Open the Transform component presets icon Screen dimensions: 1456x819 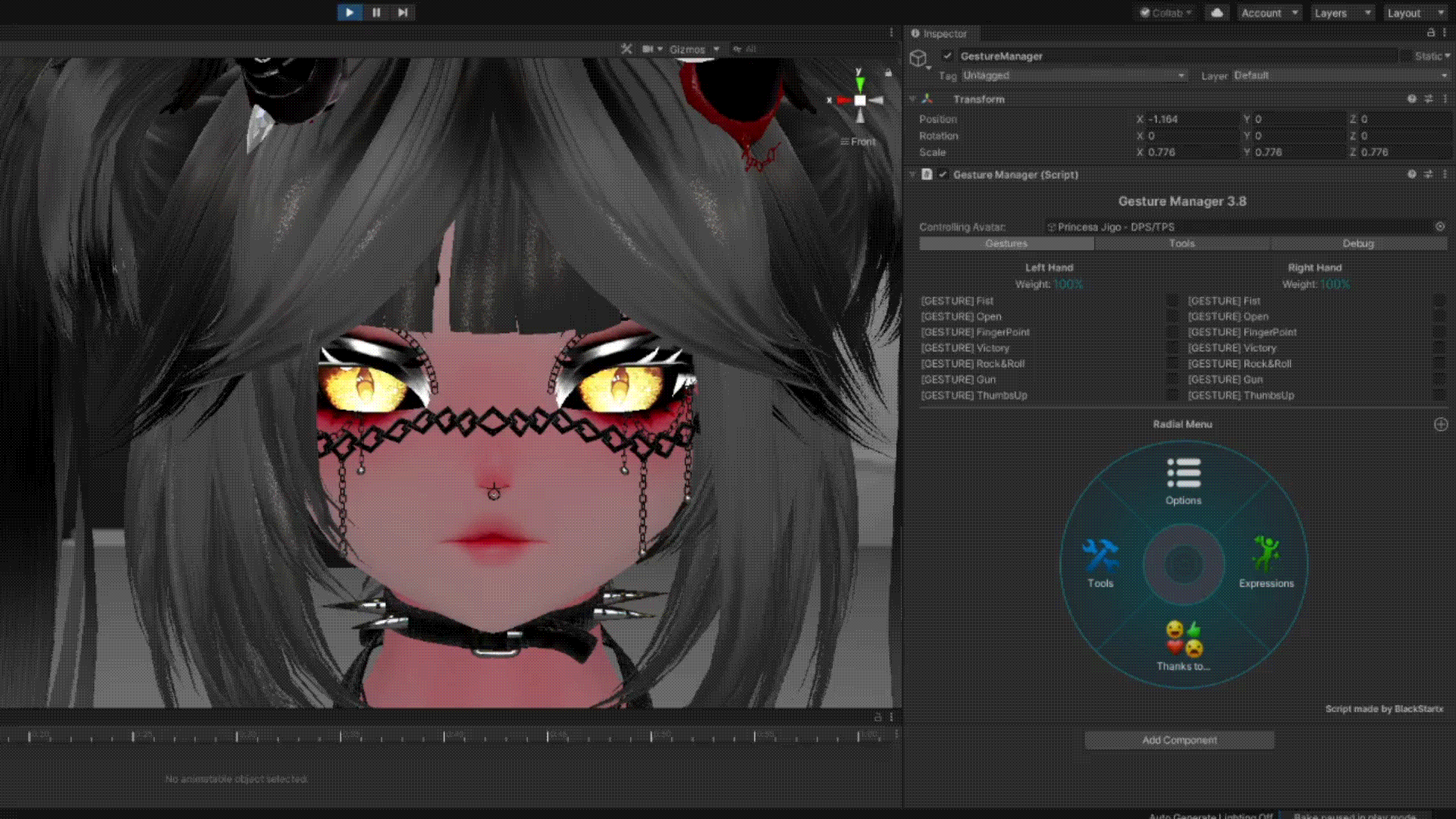(x=1429, y=99)
